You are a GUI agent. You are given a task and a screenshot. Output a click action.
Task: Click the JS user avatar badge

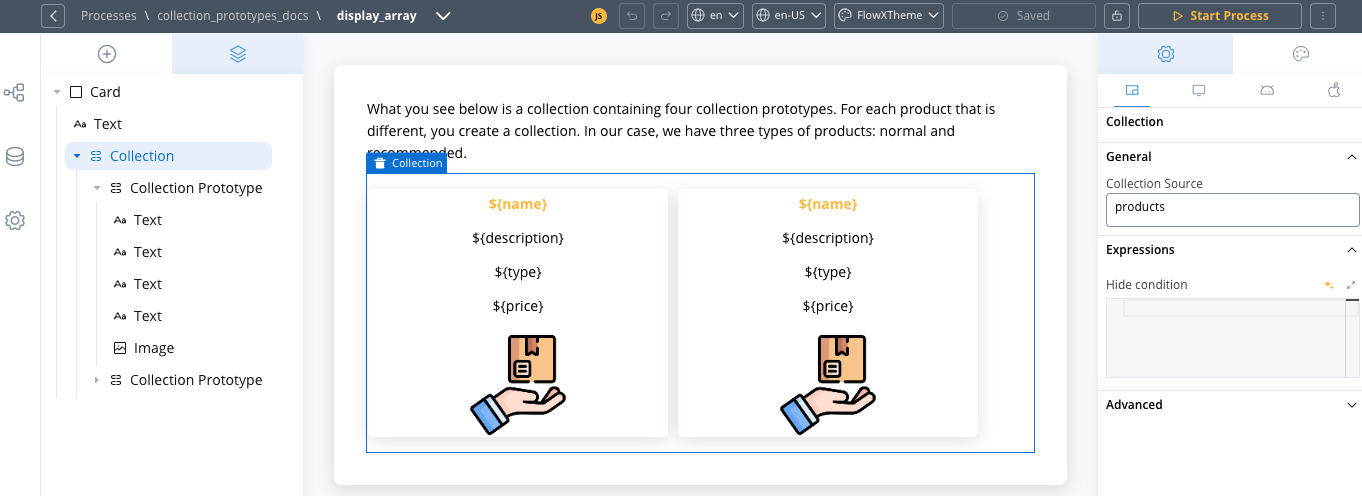coord(599,16)
